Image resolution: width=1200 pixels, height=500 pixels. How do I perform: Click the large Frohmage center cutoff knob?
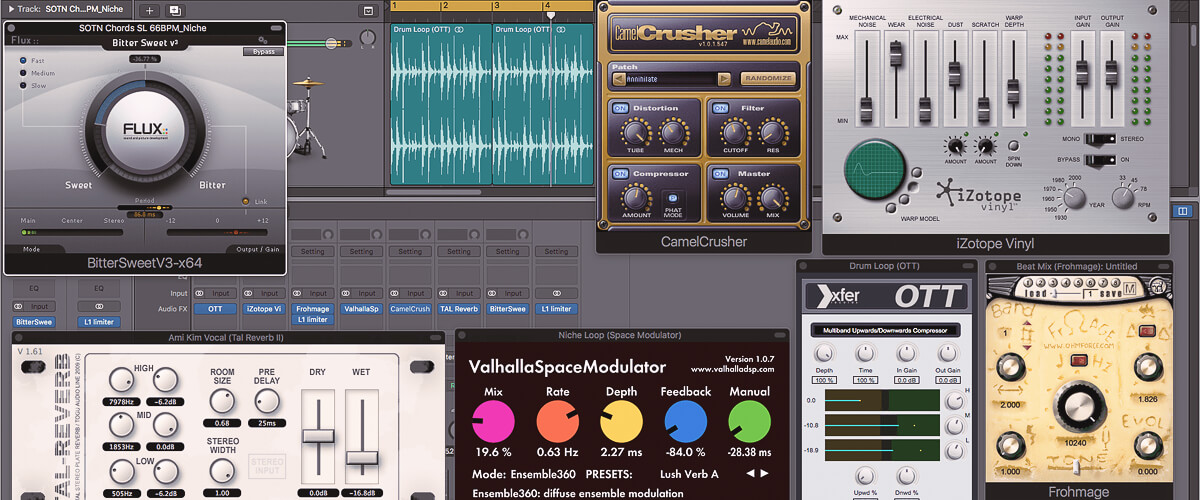1079,406
